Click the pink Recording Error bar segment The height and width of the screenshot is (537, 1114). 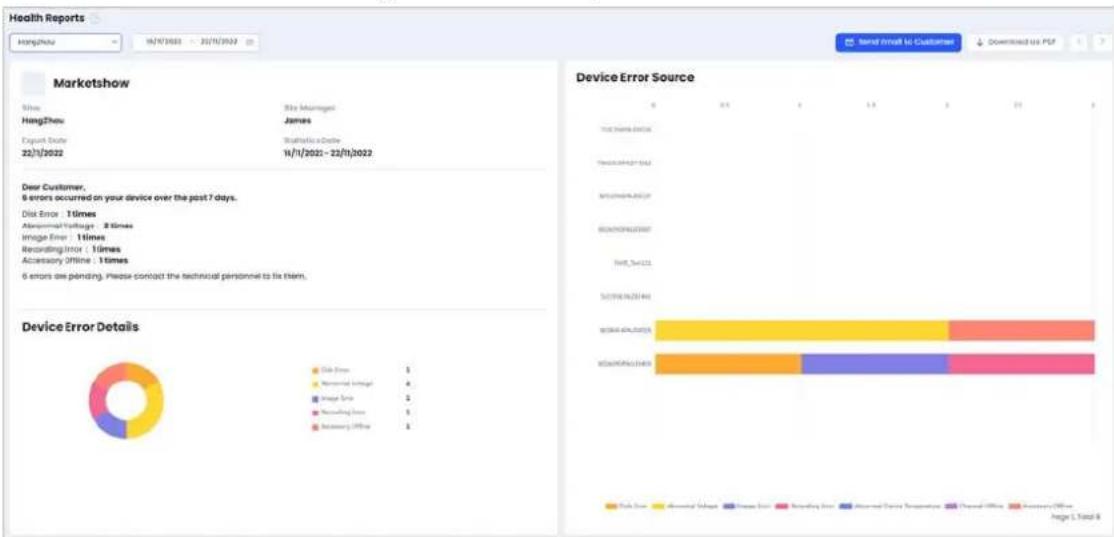point(1021,364)
